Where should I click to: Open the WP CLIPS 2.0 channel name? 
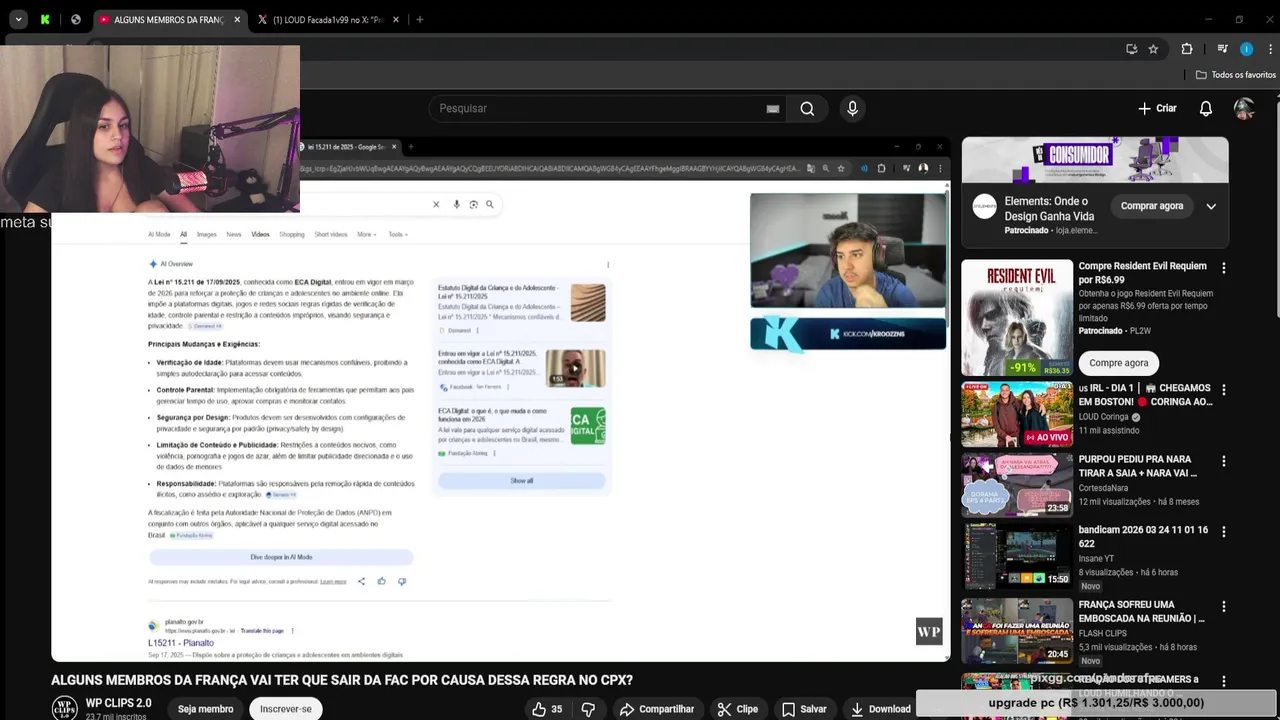click(118, 703)
